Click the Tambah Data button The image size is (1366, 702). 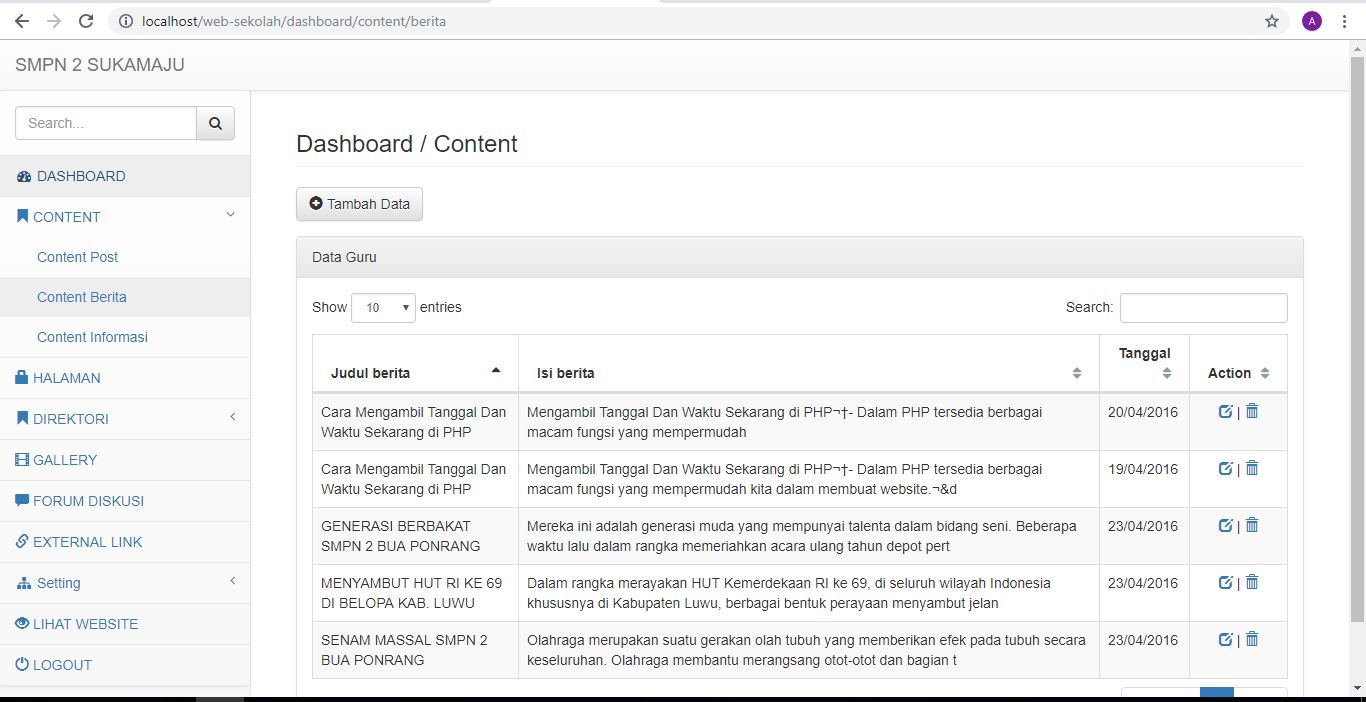coord(359,204)
